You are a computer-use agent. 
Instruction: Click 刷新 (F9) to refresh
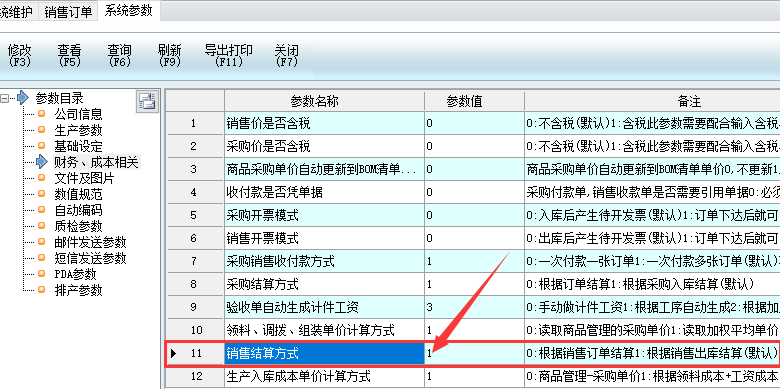tap(170, 56)
